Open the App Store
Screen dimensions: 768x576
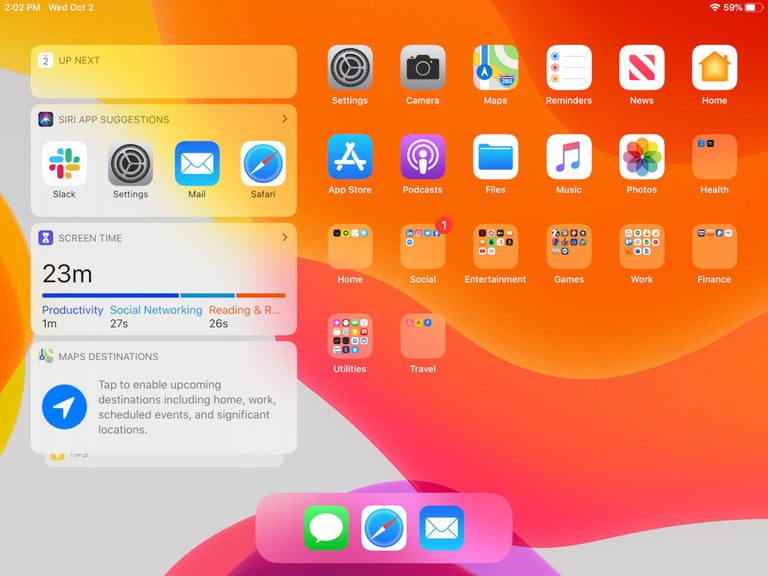(x=350, y=157)
